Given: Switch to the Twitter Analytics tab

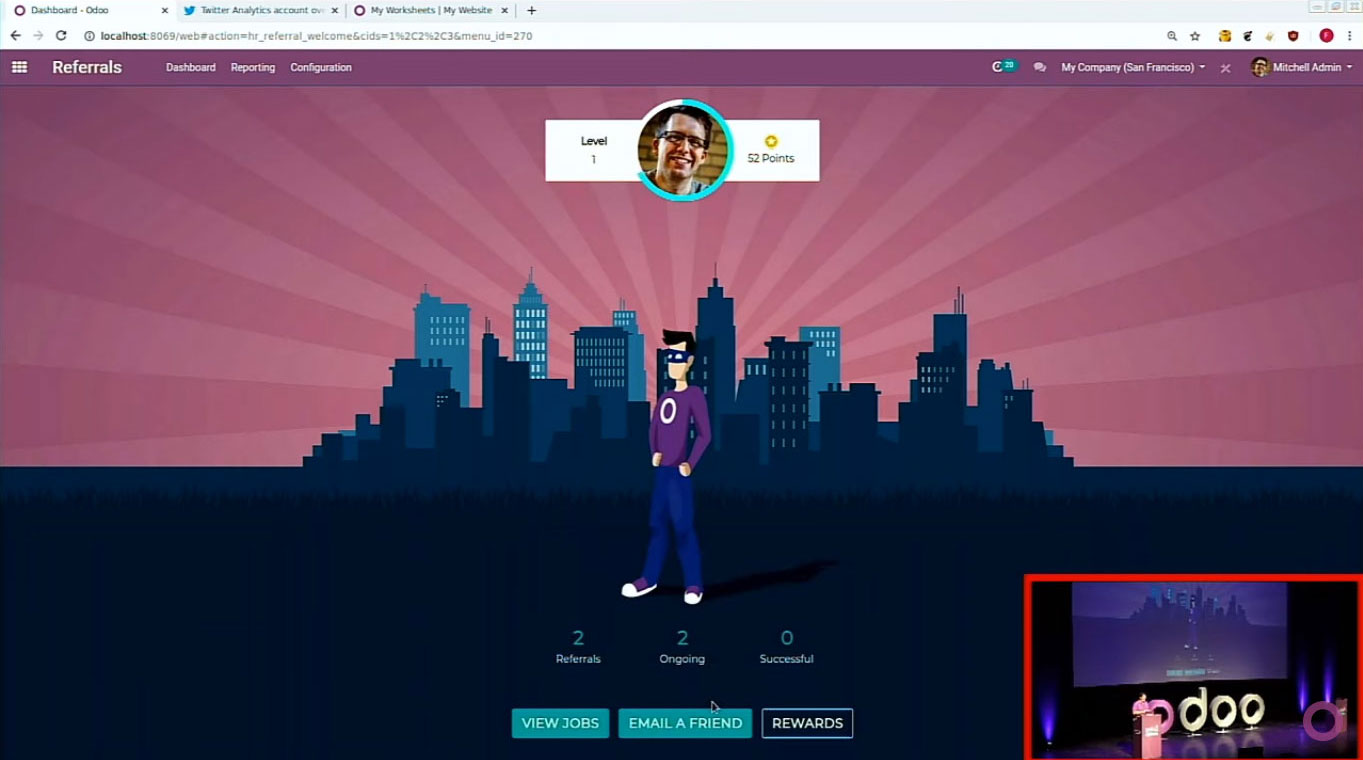Looking at the screenshot, I should click(x=261, y=10).
